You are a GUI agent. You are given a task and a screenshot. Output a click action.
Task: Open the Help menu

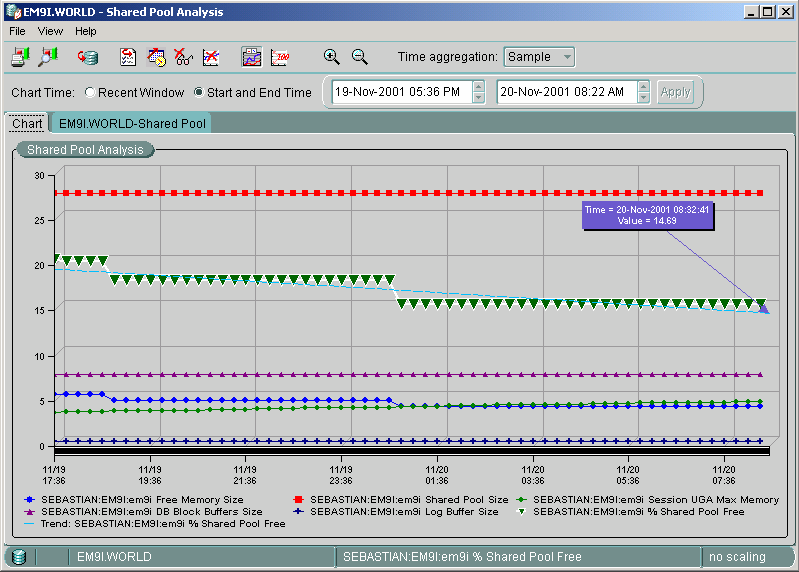click(86, 31)
